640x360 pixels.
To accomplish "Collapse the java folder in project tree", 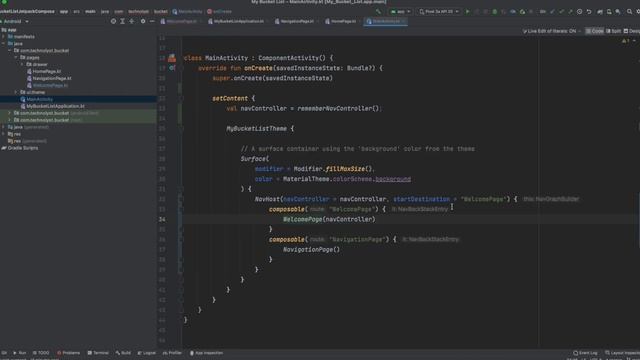I will click(x=4, y=44).
